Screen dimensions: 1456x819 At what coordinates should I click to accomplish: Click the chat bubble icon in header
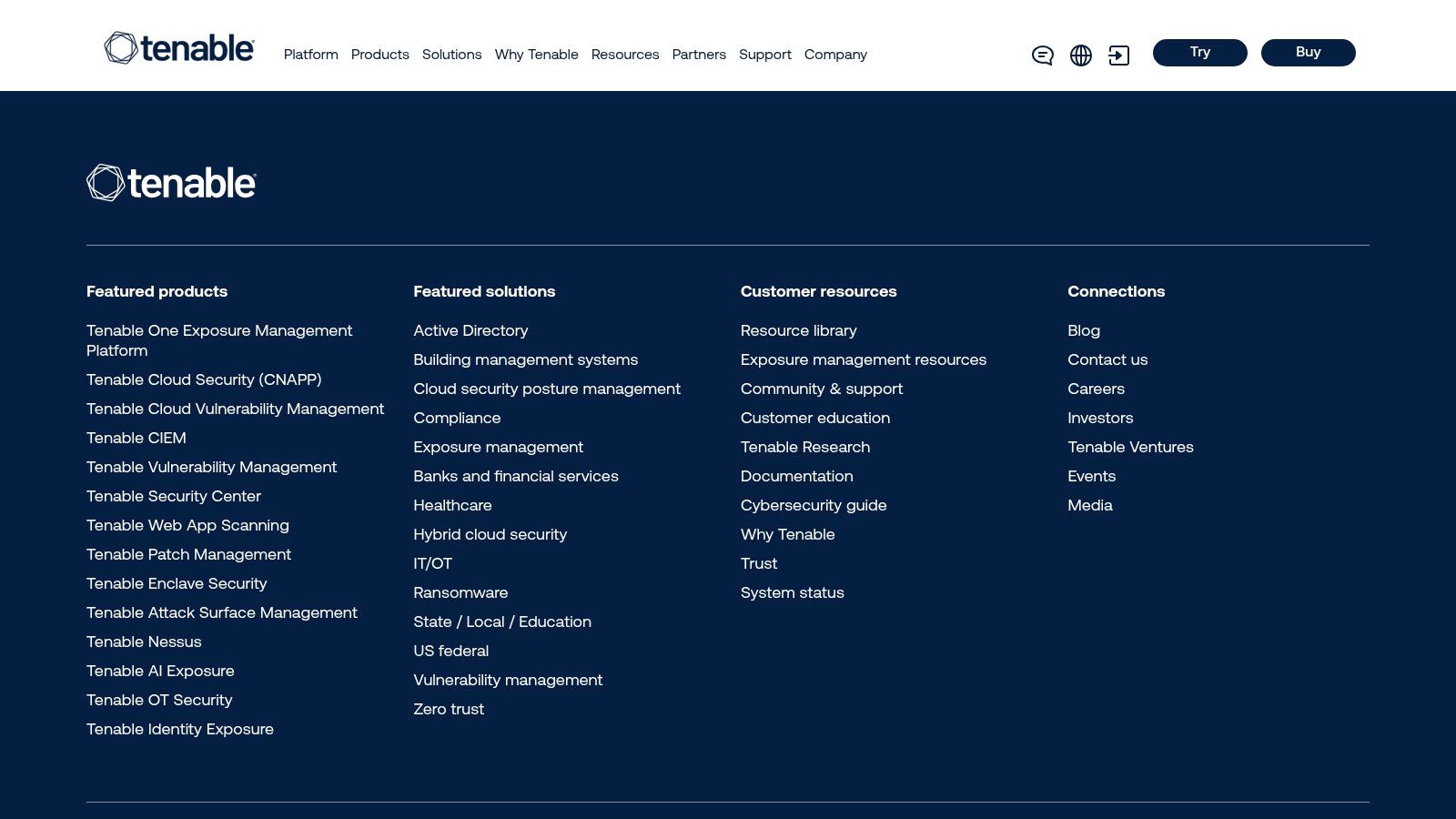pos(1042,56)
